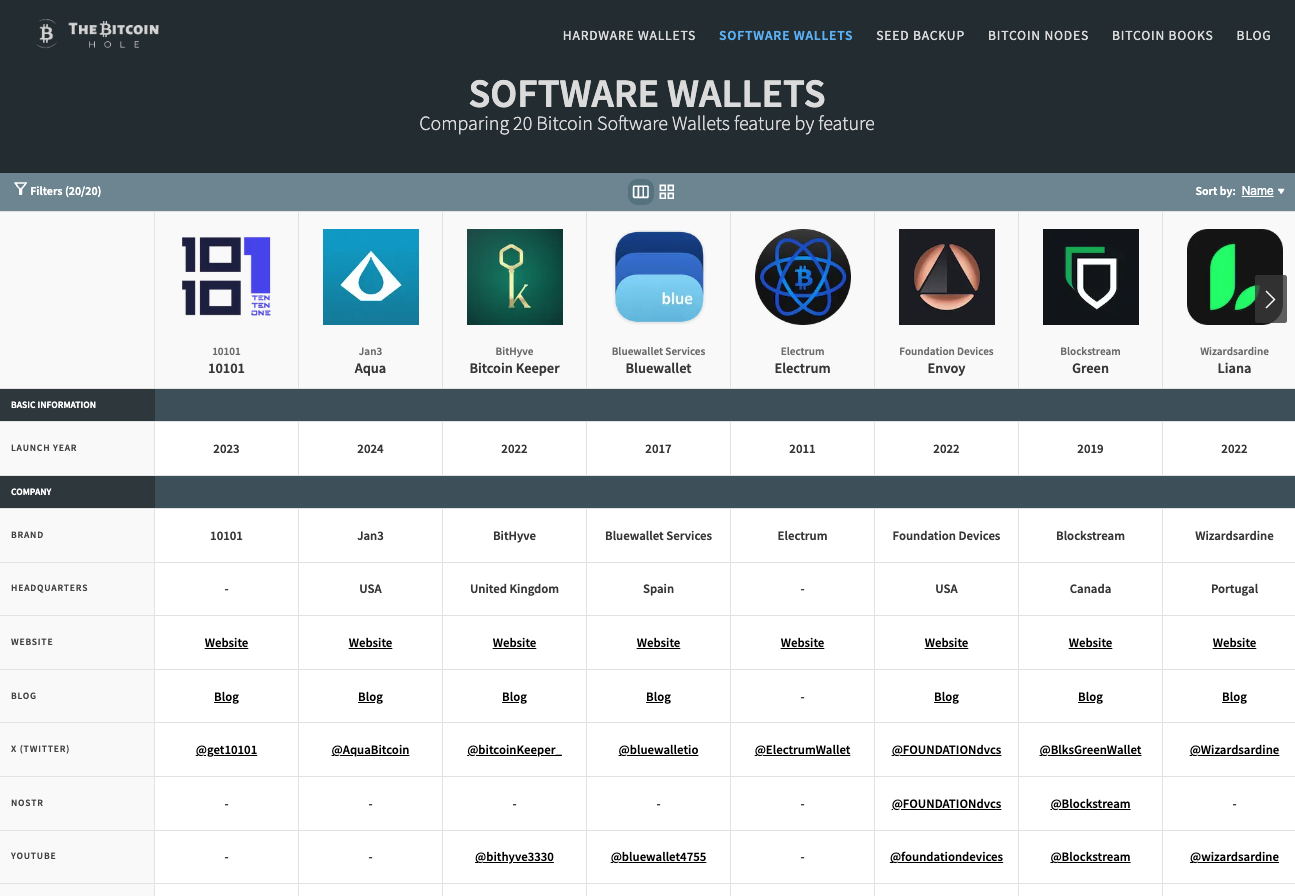Open Seed Backup section
Image resolution: width=1295 pixels, height=896 pixels.
920,35
